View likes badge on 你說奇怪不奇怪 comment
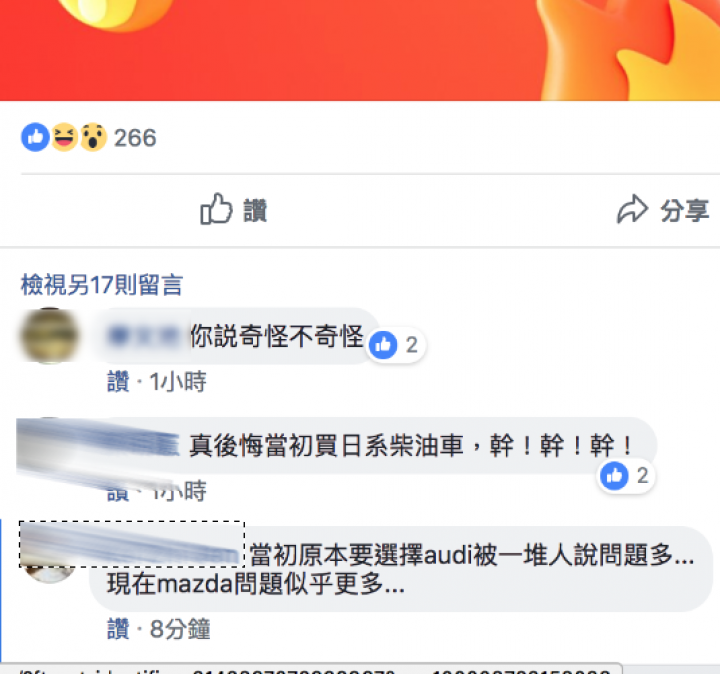 coord(396,345)
